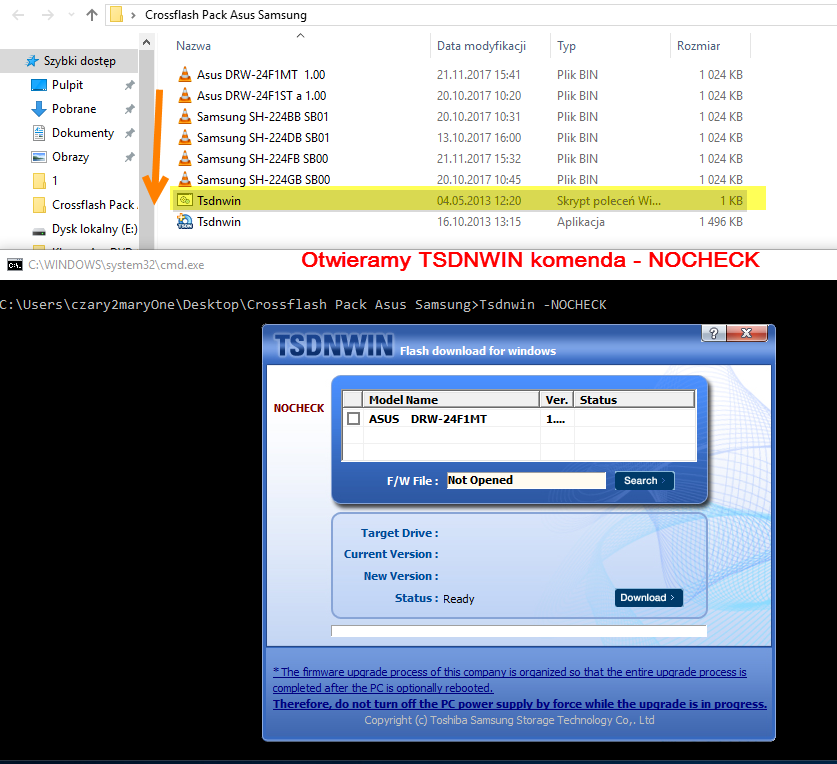This screenshot has width=837, height=764.
Task: Click the Search button for firmware
Action: point(644,481)
